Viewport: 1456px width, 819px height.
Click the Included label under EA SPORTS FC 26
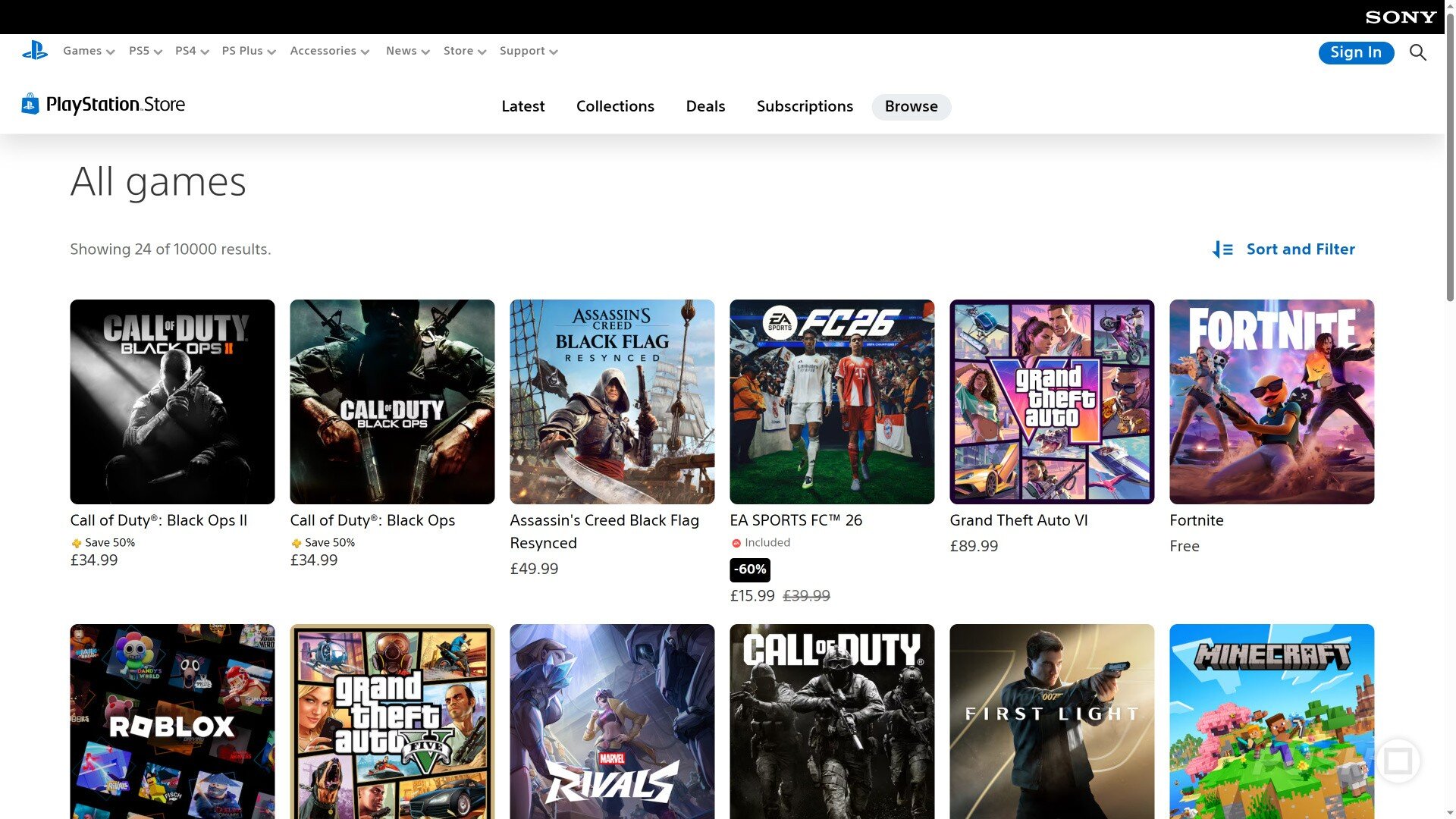coord(761,542)
